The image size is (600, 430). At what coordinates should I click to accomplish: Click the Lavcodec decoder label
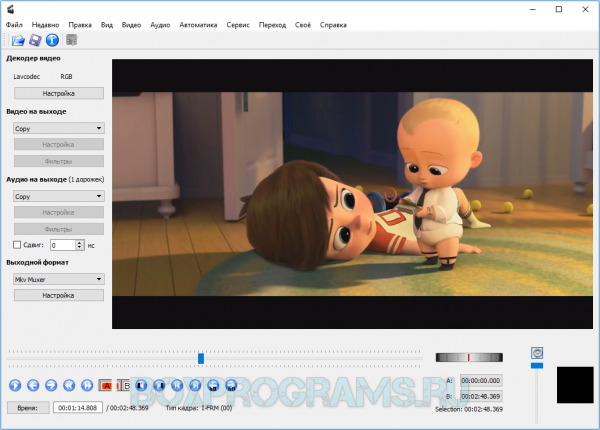pyautogui.click(x=26, y=77)
